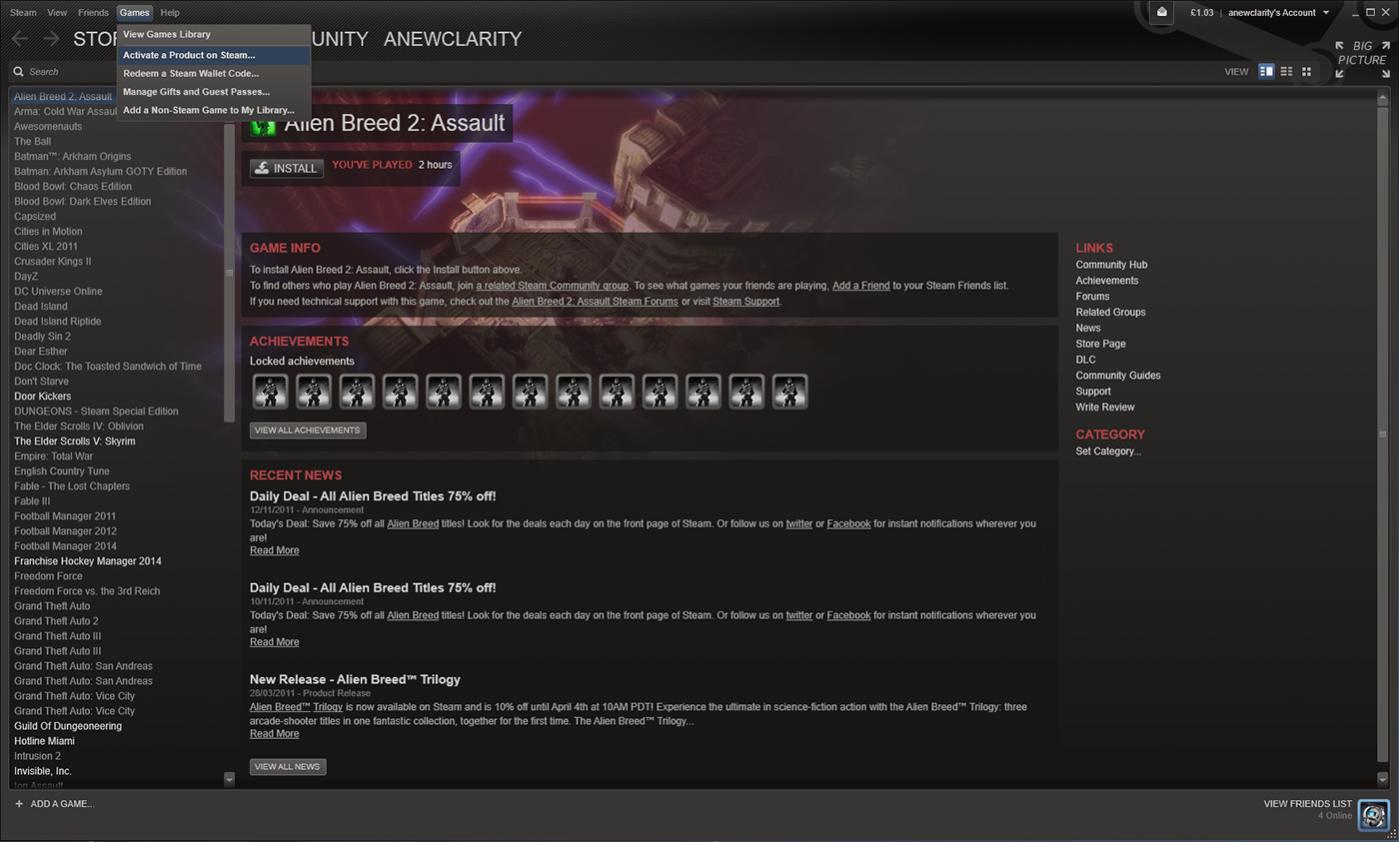
Task: Click the Alien Breed 2 game icon
Action: coord(263,124)
